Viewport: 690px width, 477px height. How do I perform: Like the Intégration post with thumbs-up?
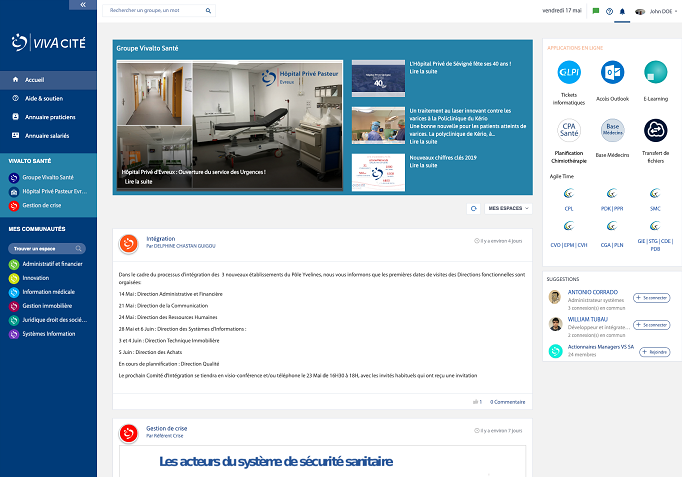[x=477, y=401]
